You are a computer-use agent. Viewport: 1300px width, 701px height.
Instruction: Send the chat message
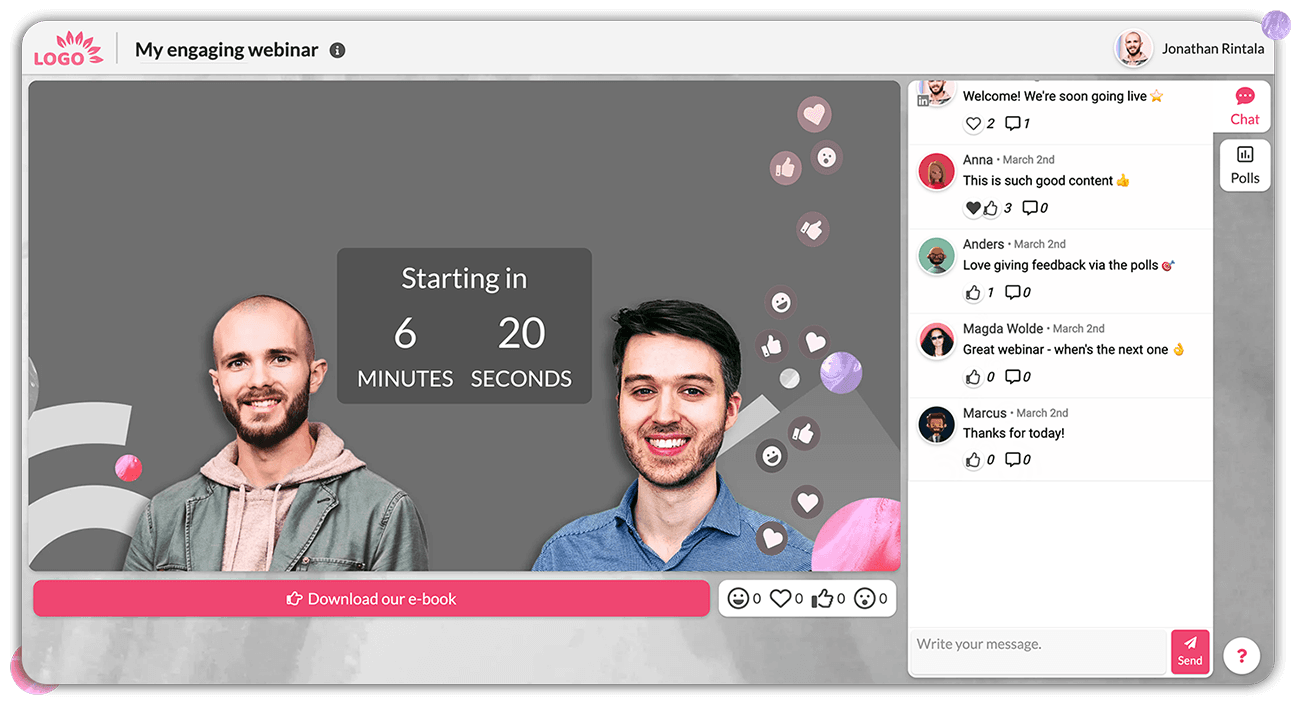point(1190,651)
